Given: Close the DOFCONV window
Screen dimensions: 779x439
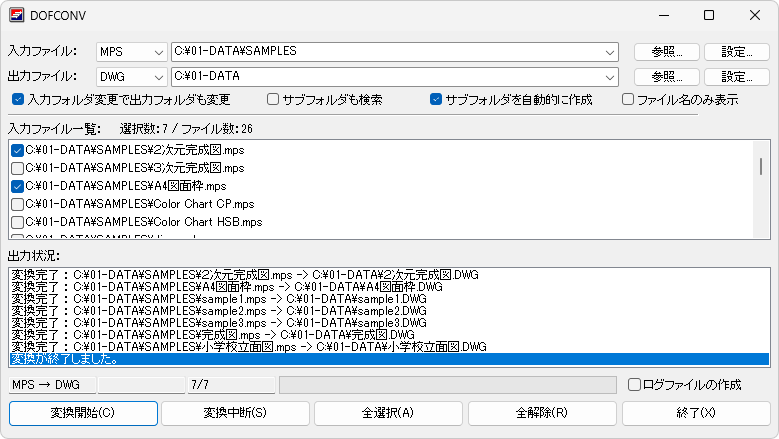Looking at the screenshot, I should tap(755, 15).
